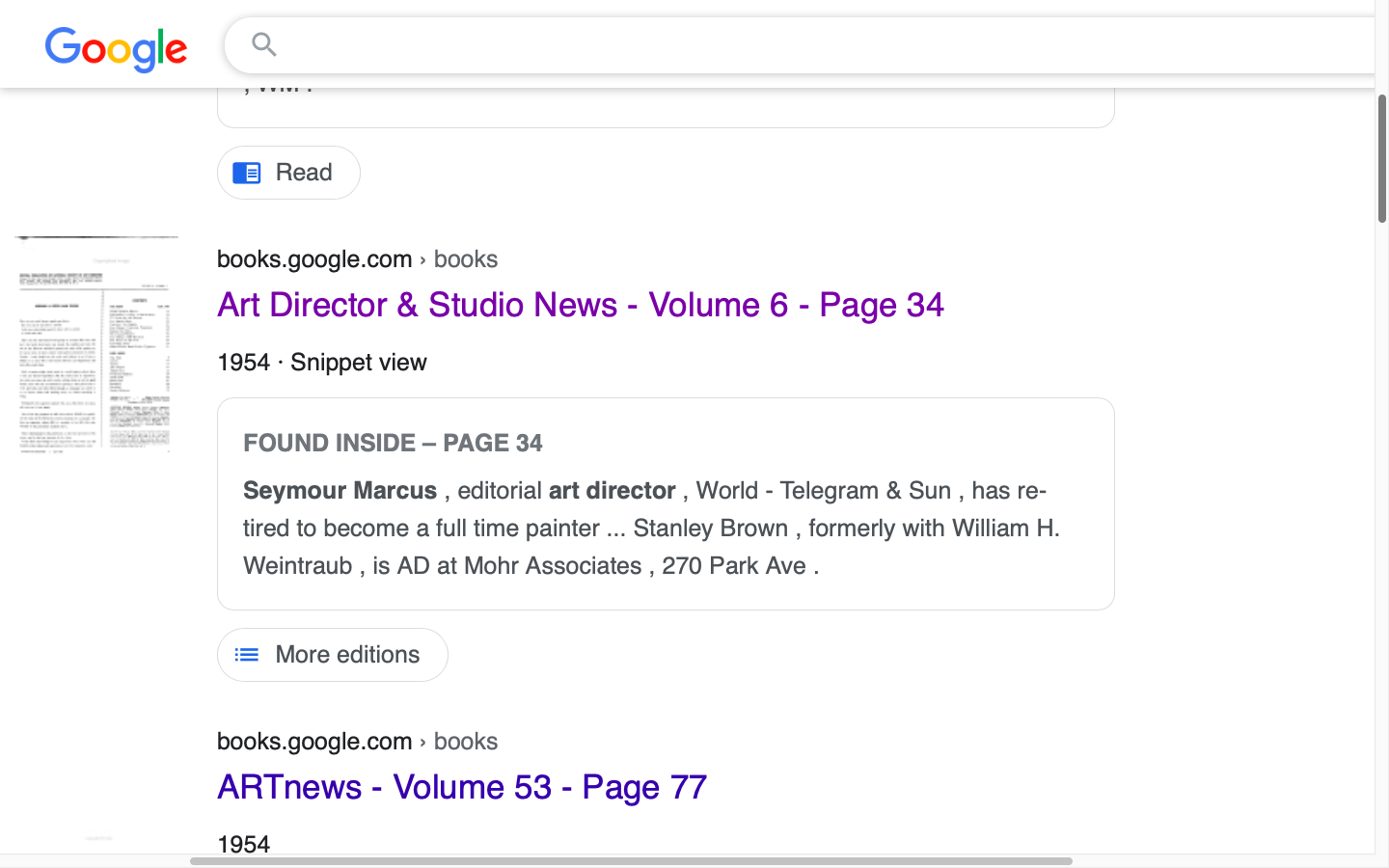Viewport: 1389px width, 868px height.
Task: Click the 1954 date under ARTnews
Action: 244,844
